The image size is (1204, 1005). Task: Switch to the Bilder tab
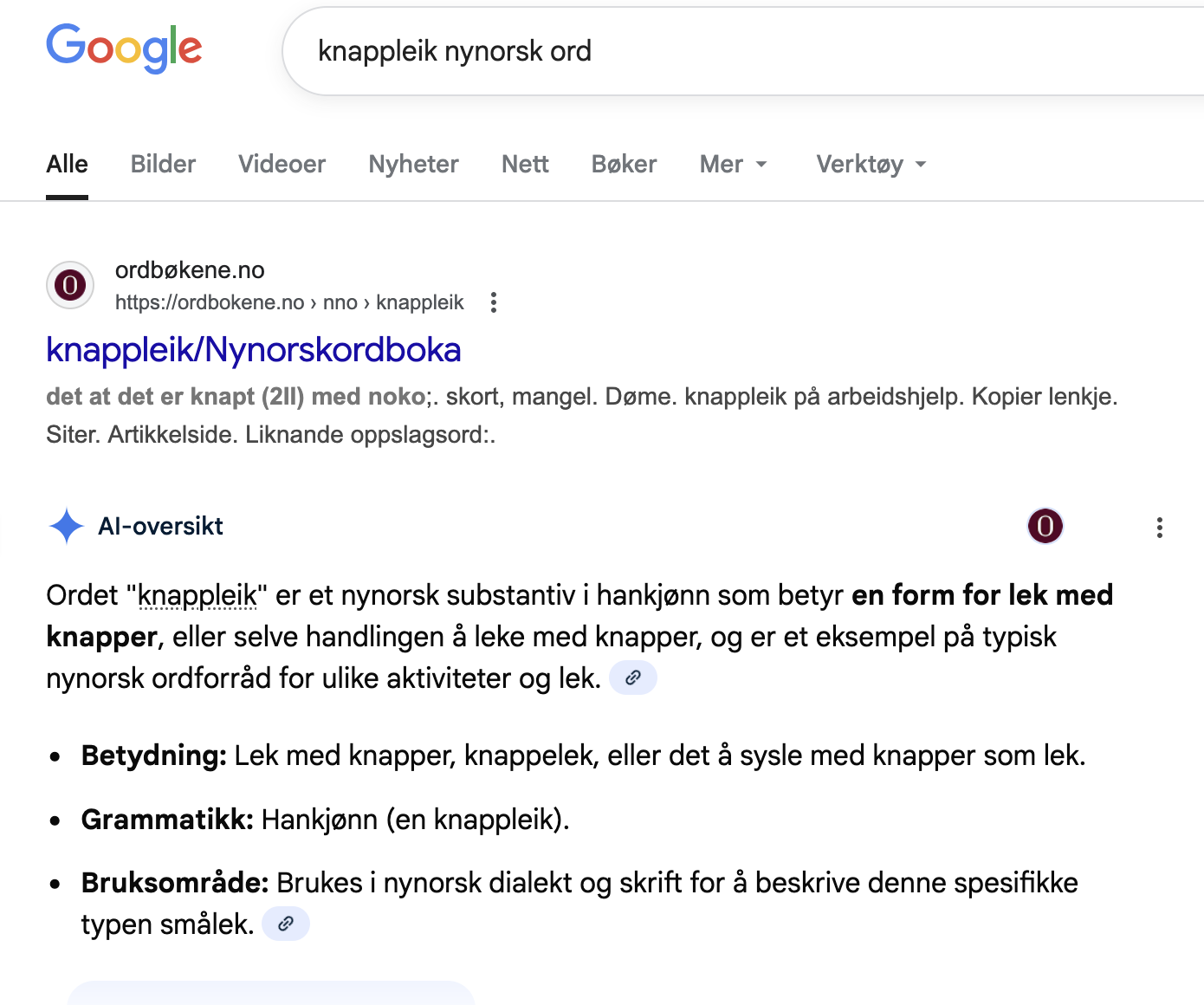coord(163,164)
